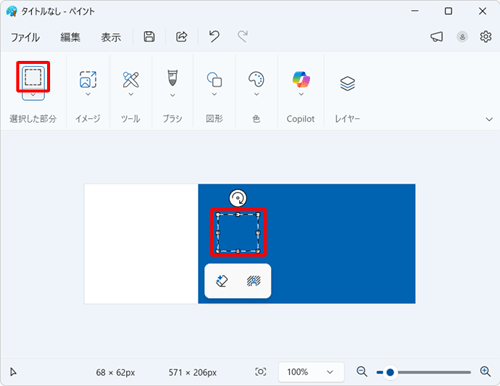Click inside the selected blue square

coord(238,233)
